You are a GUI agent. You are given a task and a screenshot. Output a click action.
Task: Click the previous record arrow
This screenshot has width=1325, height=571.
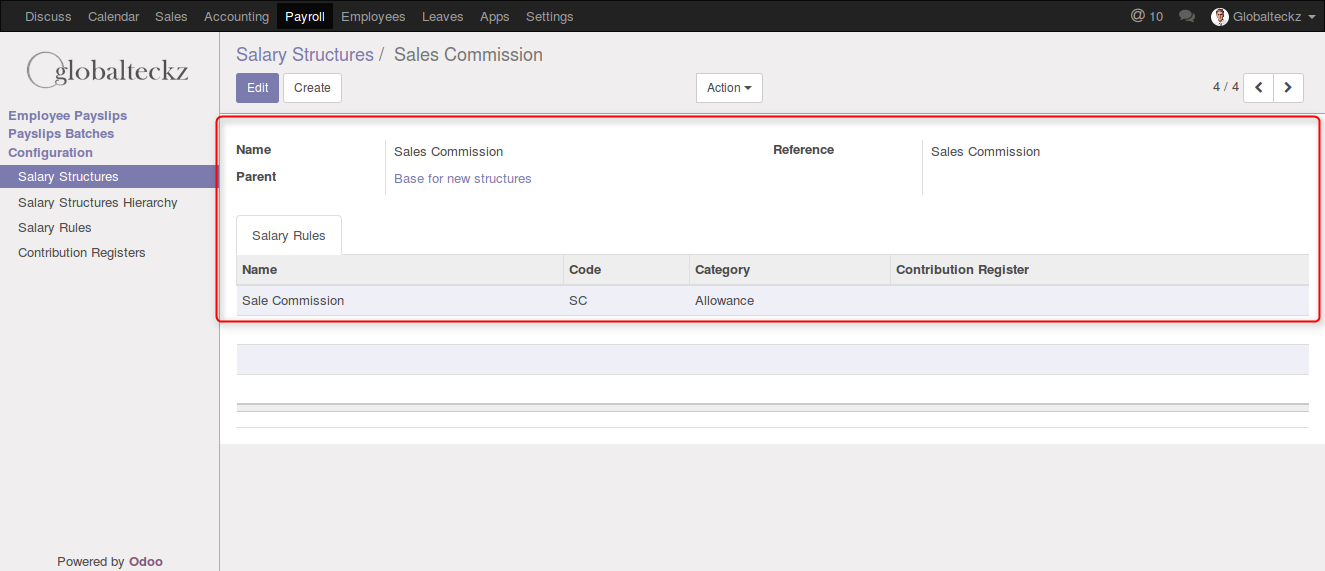click(1259, 88)
